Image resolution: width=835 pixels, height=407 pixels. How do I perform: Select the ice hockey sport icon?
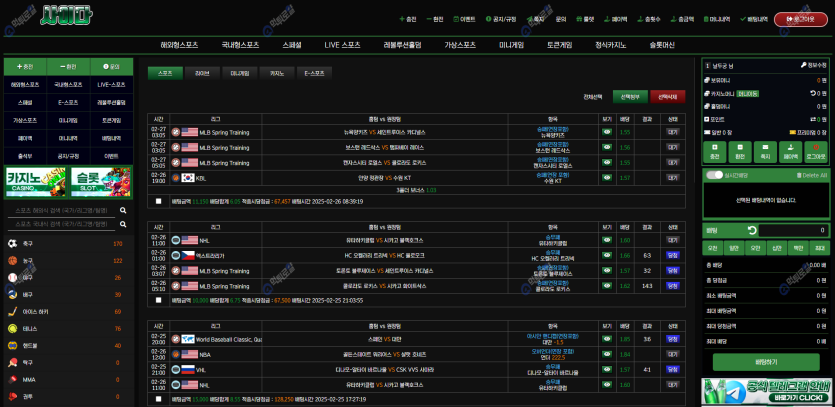coord(13,312)
